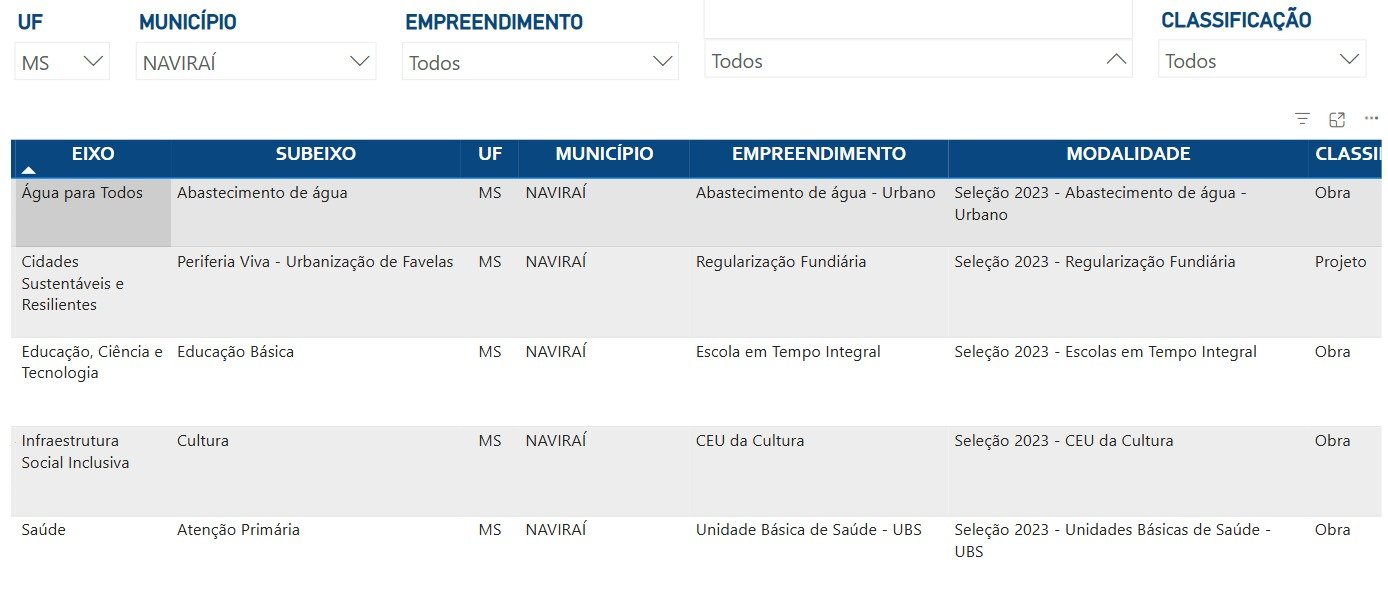The image size is (1388, 591).
Task: Collapse the unlabeled Todos dropdown with up chevron
Action: 1116,60
